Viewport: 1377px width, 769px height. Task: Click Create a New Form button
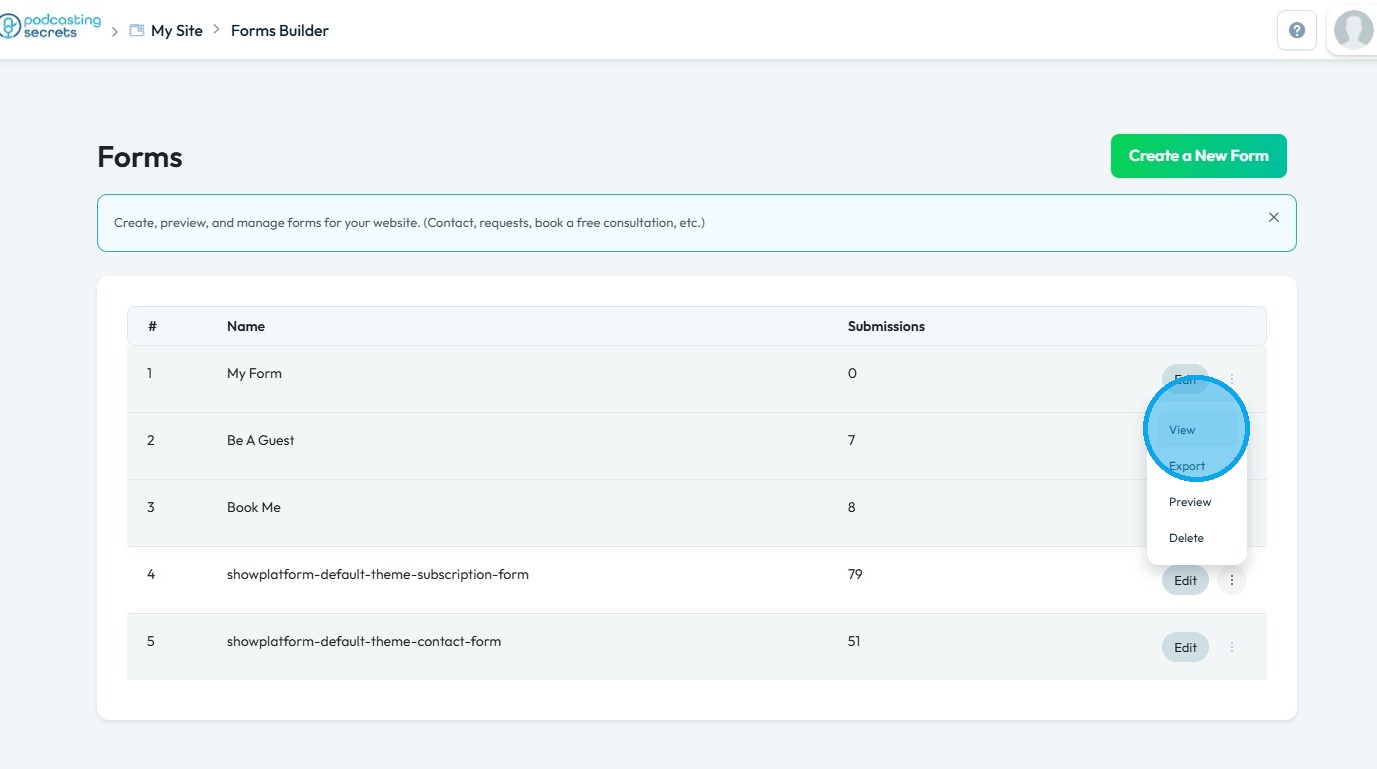[x=1198, y=156]
